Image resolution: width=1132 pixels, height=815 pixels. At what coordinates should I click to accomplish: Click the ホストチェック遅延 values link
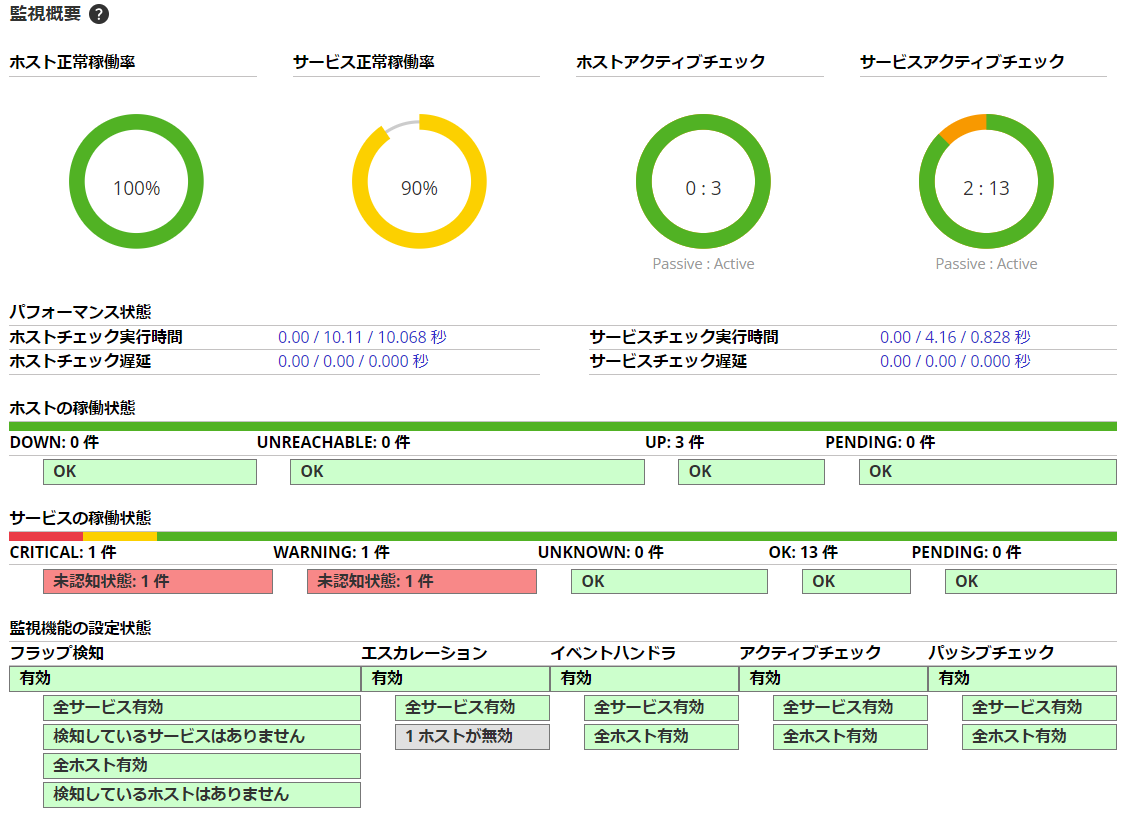353,361
